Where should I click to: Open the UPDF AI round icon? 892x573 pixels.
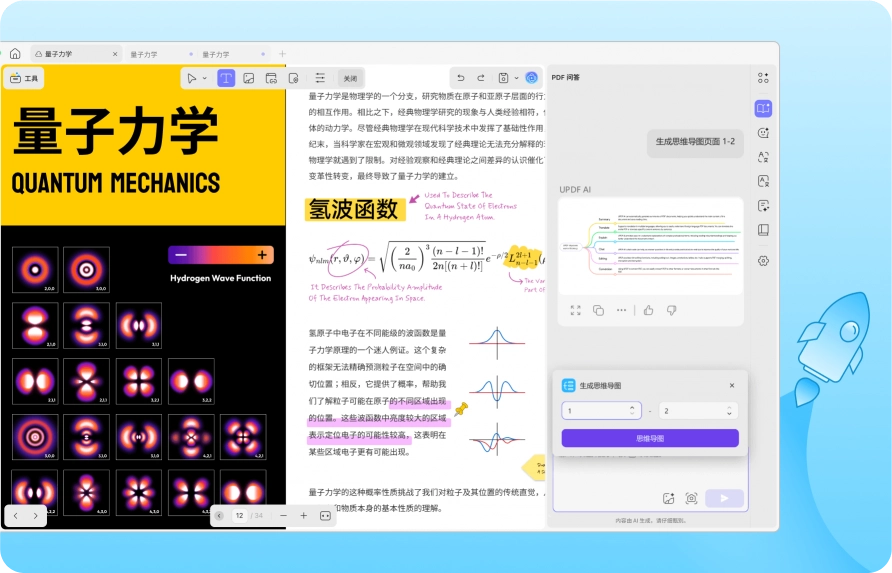point(531,78)
